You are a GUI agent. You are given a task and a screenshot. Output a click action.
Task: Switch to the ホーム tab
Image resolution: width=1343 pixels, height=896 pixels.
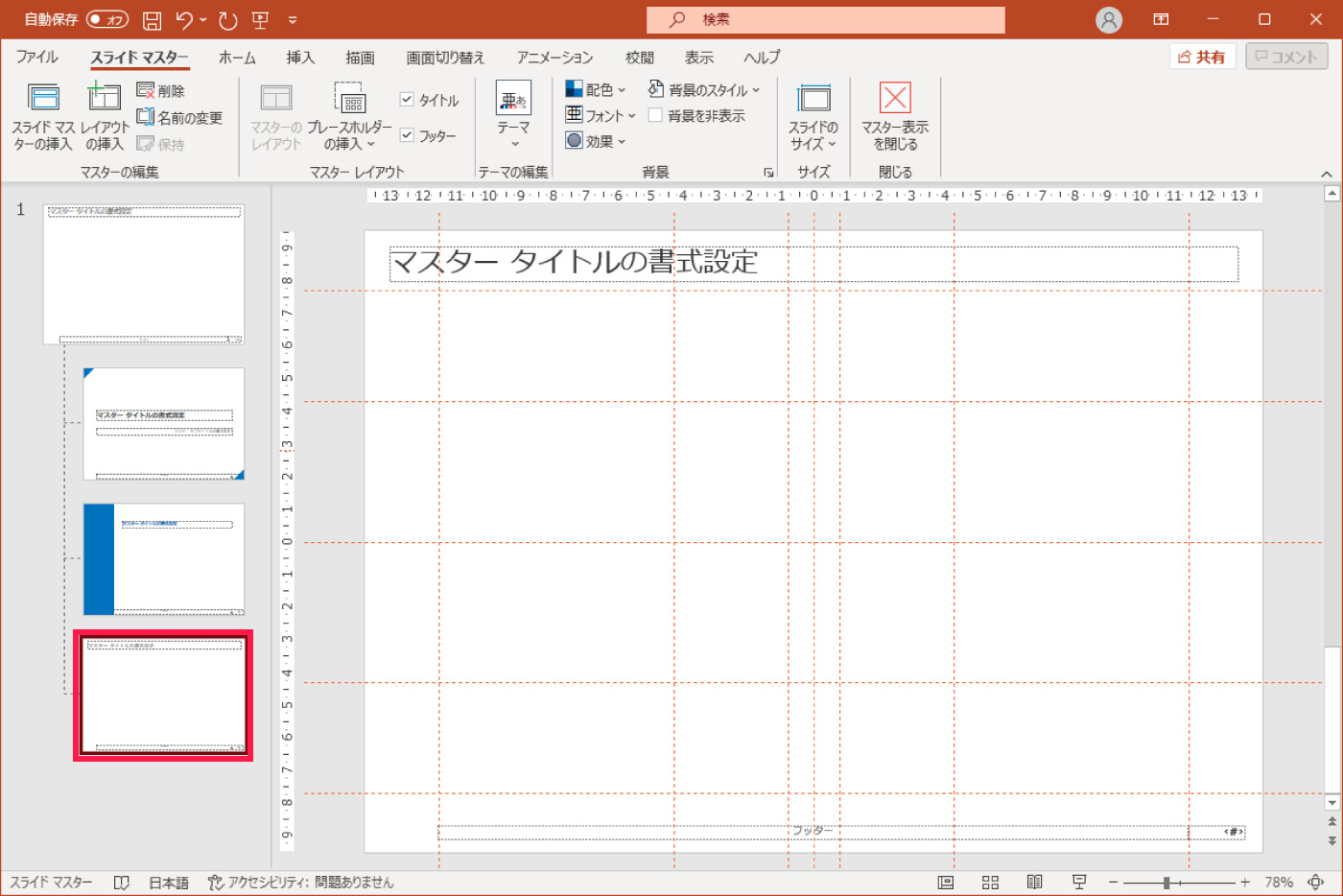pyautogui.click(x=237, y=58)
